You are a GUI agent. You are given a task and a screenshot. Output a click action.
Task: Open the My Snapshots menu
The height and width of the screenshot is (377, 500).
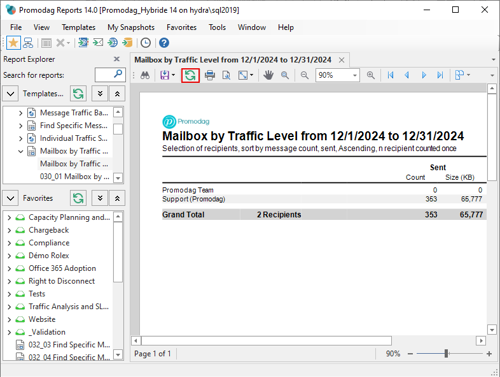point(131,27)
